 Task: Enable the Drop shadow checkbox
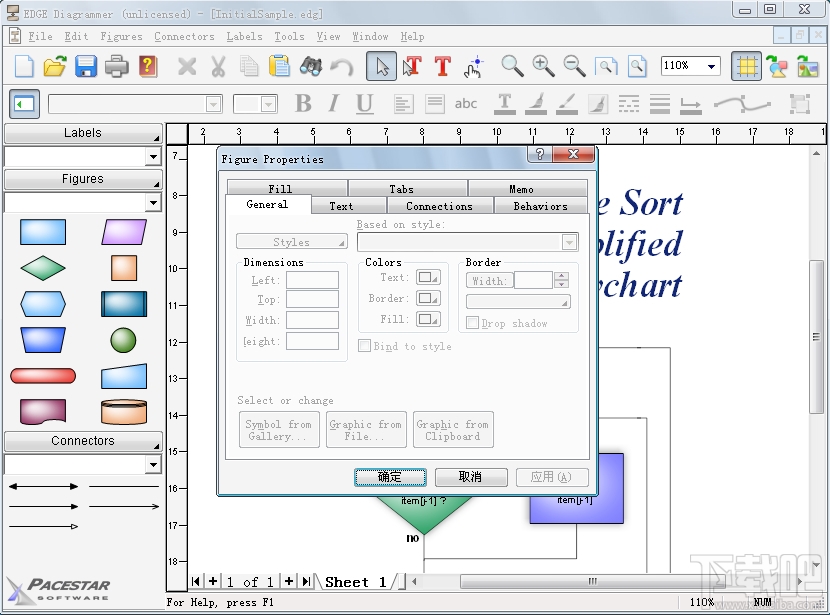[470, 323]
